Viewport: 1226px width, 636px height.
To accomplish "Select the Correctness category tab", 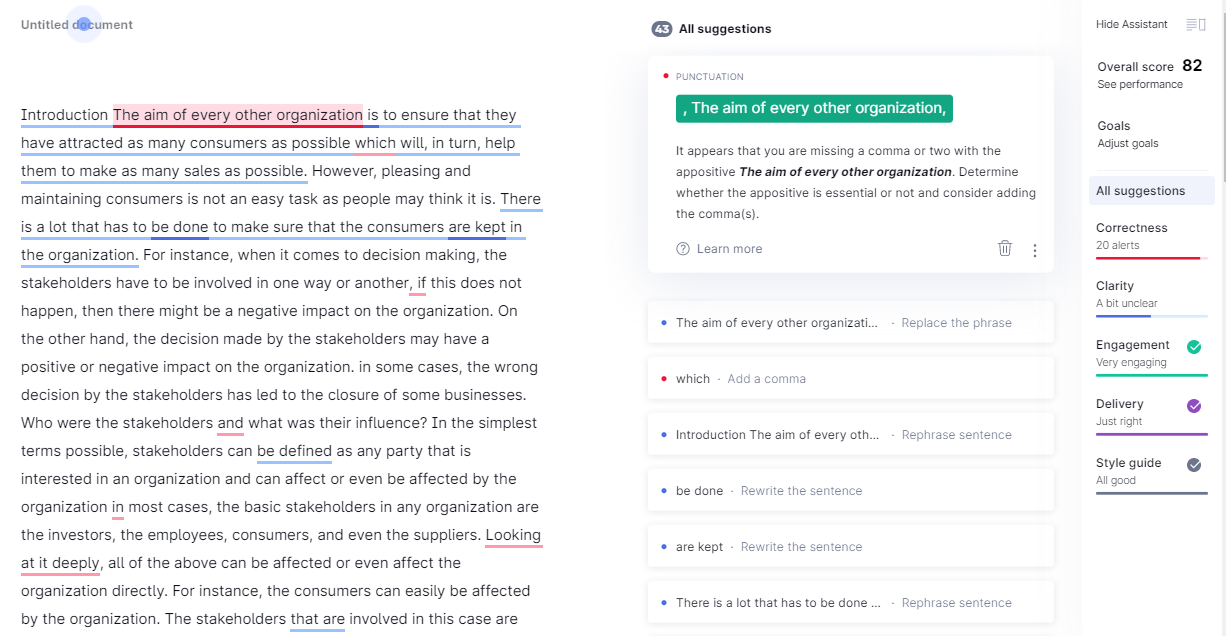I will click(x=1152, y=236).
